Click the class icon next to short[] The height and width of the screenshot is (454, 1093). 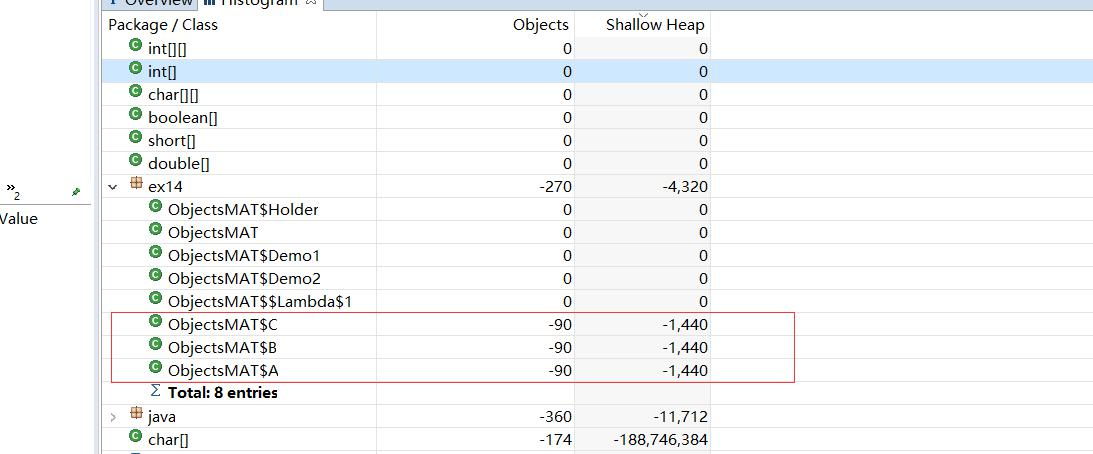136,137
